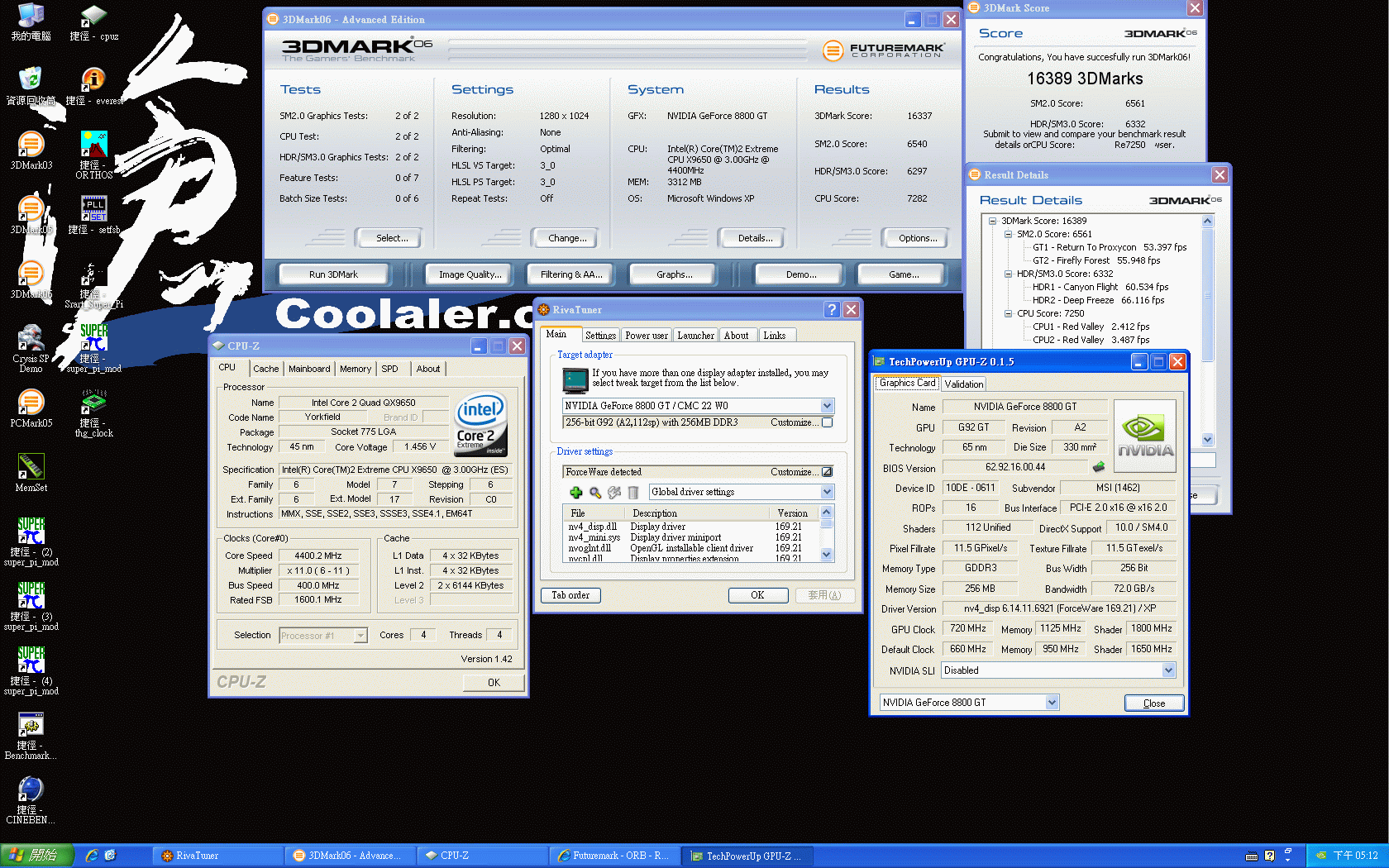Screen dimensions: 1389x868
Task: Click the NVIDIA logo in GPU-Z
Action: (x=1145, y=436)
